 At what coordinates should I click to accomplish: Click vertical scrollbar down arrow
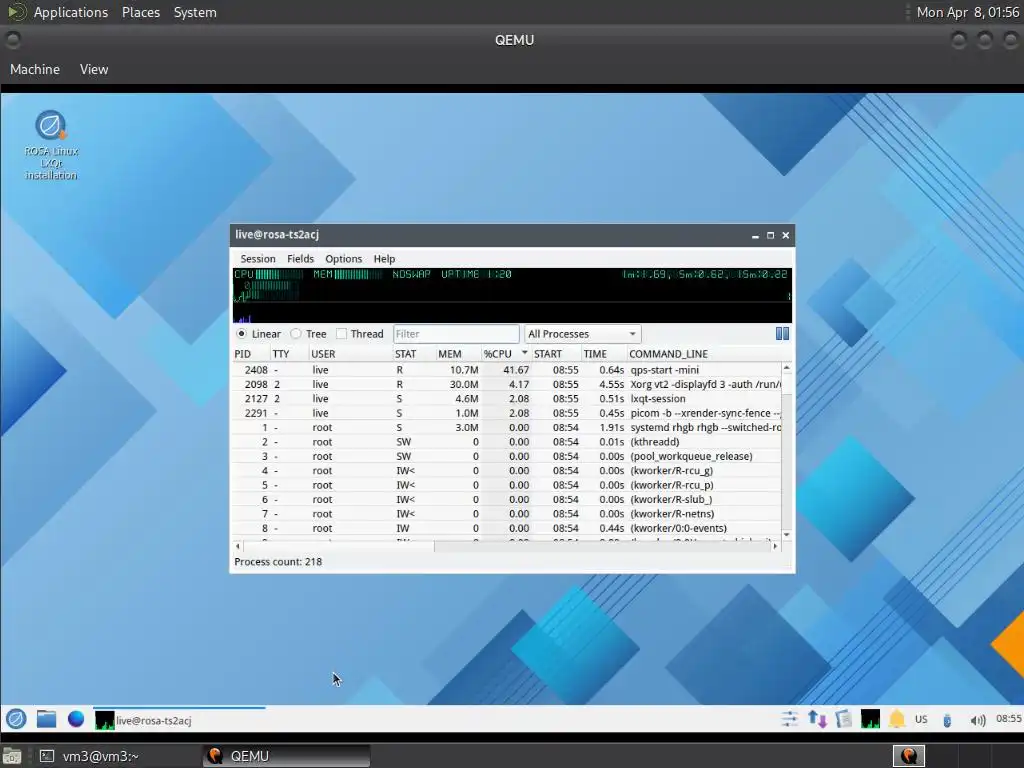tap(787, 535)
